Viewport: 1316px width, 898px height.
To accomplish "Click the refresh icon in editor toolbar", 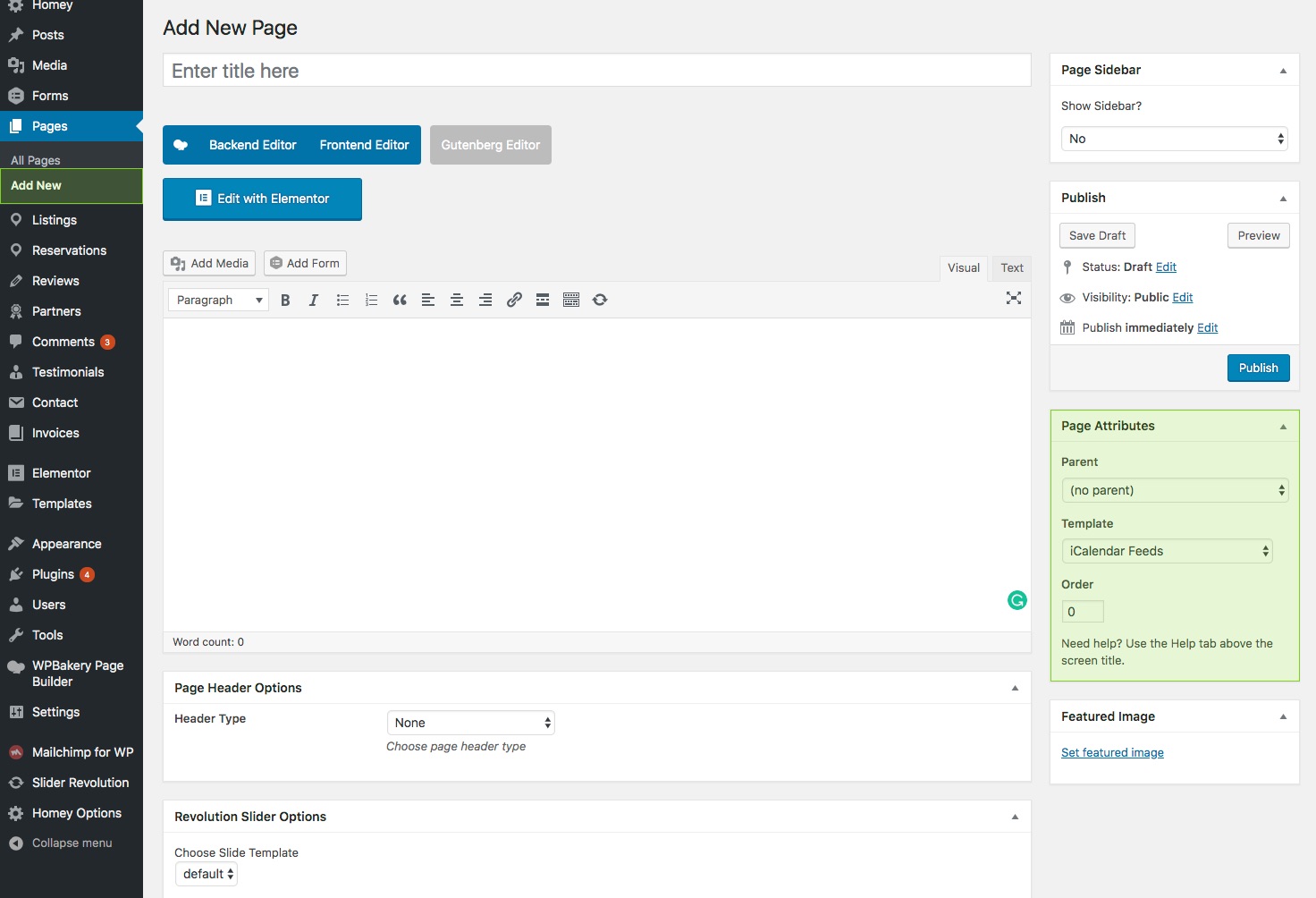I will point(600,301).
